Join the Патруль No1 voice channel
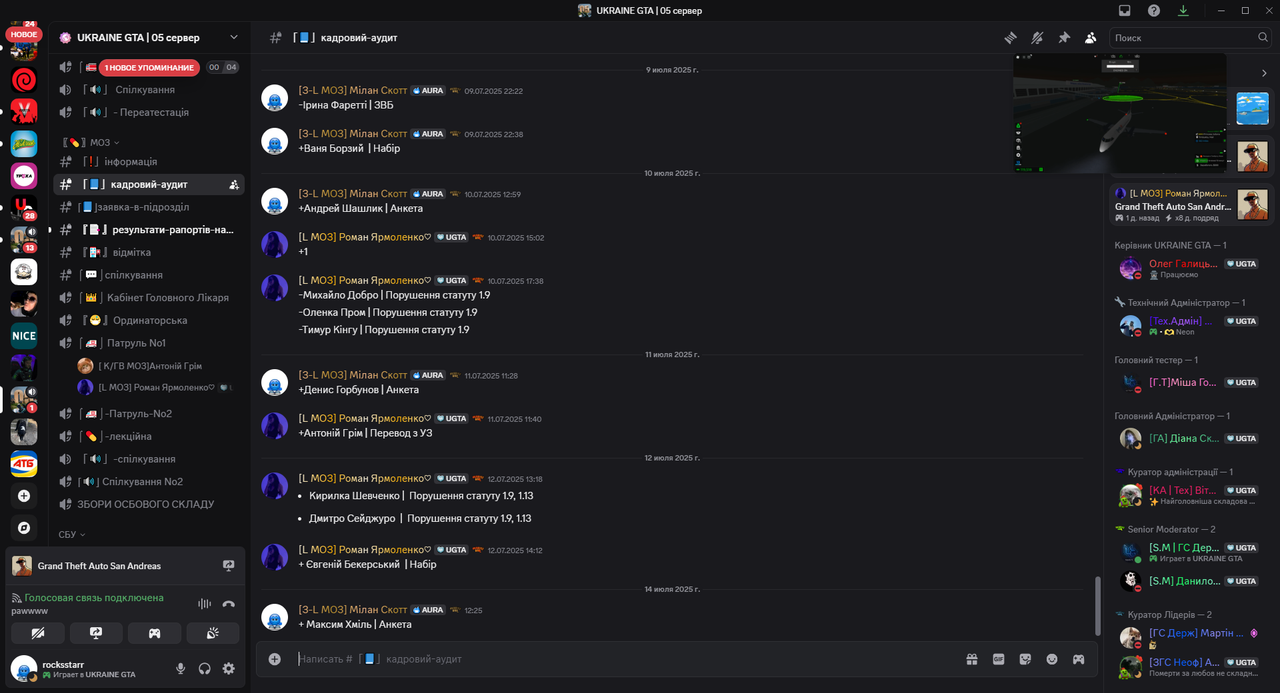 pos(150,343)
